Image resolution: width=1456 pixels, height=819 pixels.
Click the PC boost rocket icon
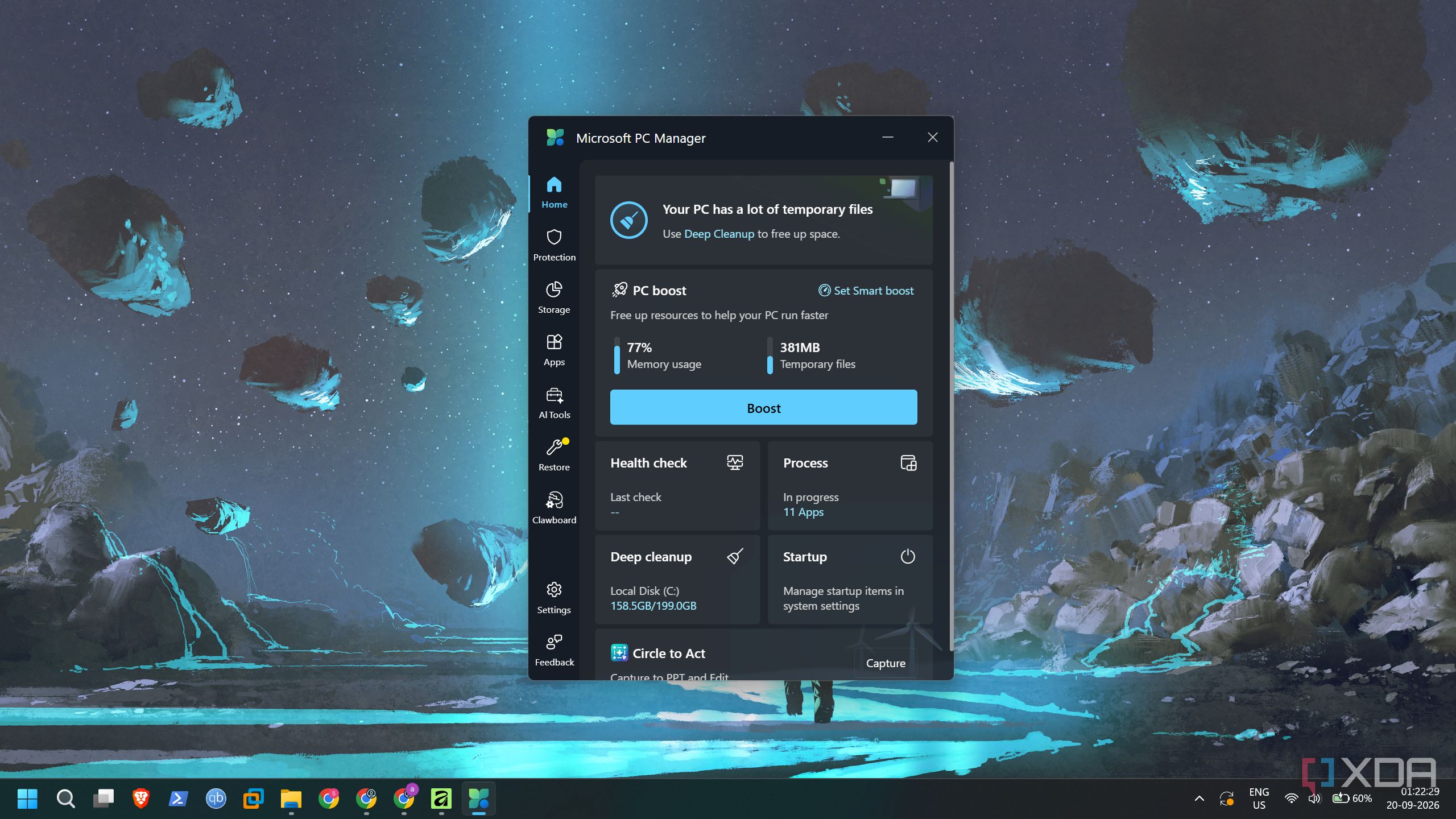click(x=619, y=290)
